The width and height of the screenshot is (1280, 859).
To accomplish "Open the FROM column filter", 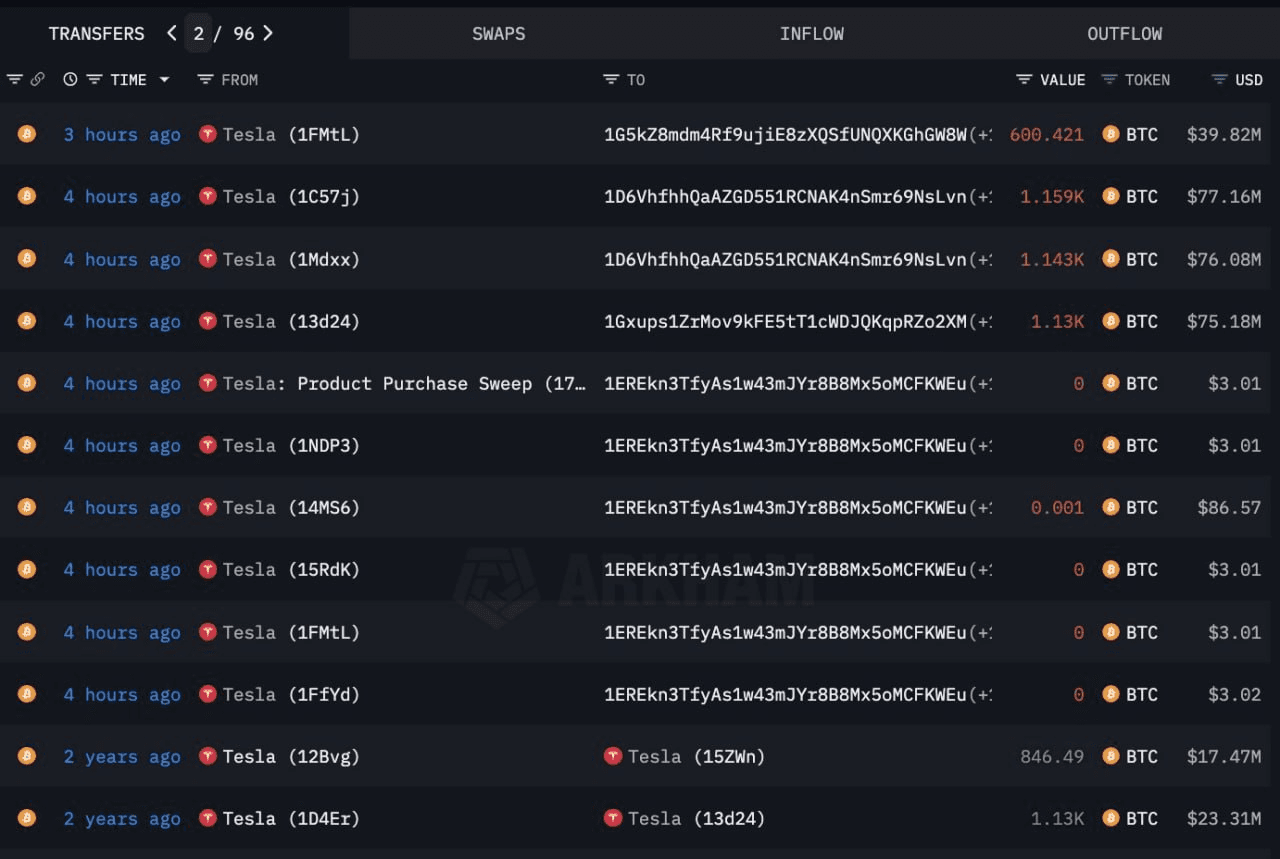I will pos(205,79).
